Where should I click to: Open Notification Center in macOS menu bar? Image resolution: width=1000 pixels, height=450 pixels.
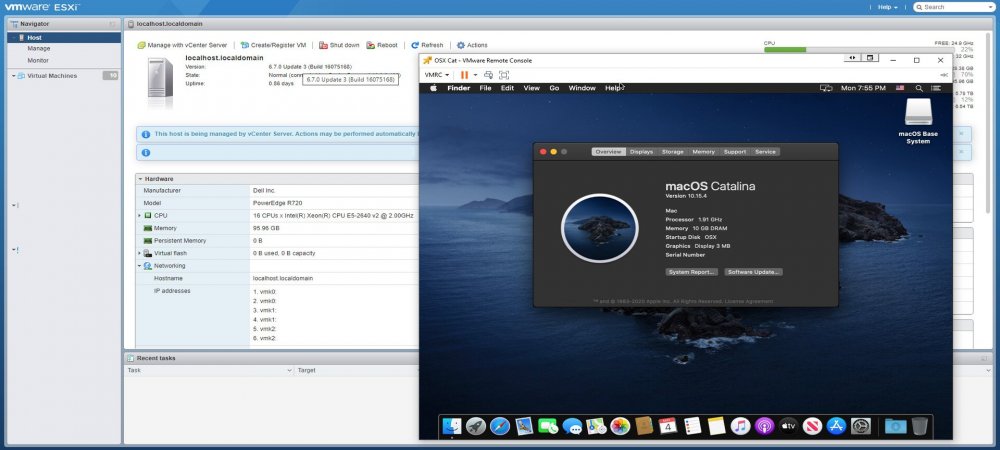click(x=936, y=88)
